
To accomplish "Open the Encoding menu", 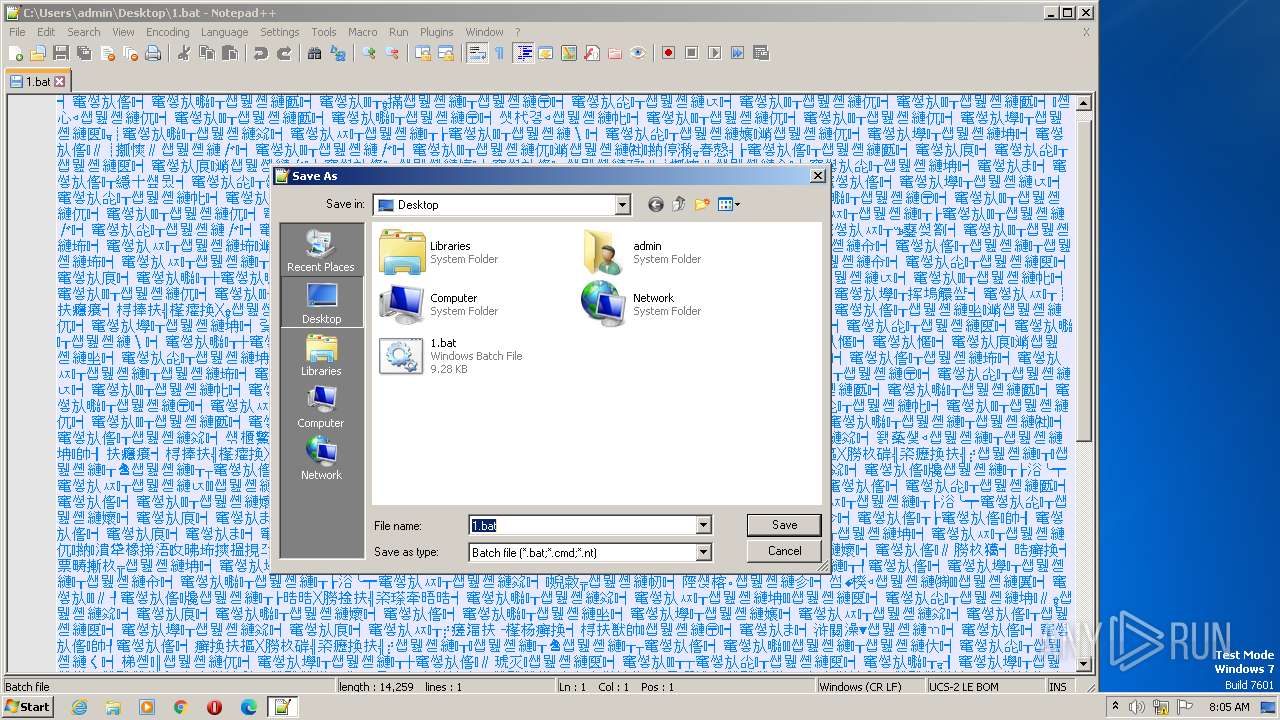I will click(167, 32).
